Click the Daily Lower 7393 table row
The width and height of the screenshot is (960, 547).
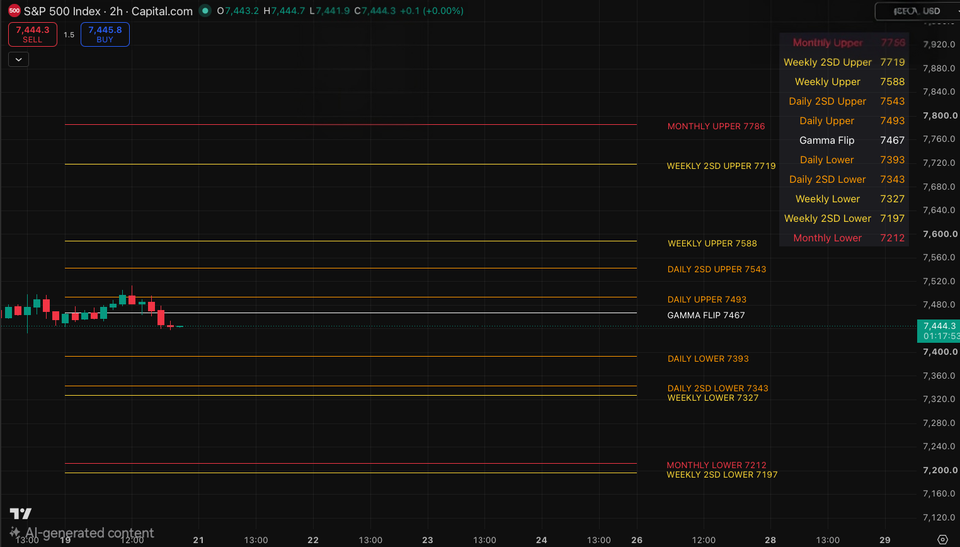pos(844,160)
